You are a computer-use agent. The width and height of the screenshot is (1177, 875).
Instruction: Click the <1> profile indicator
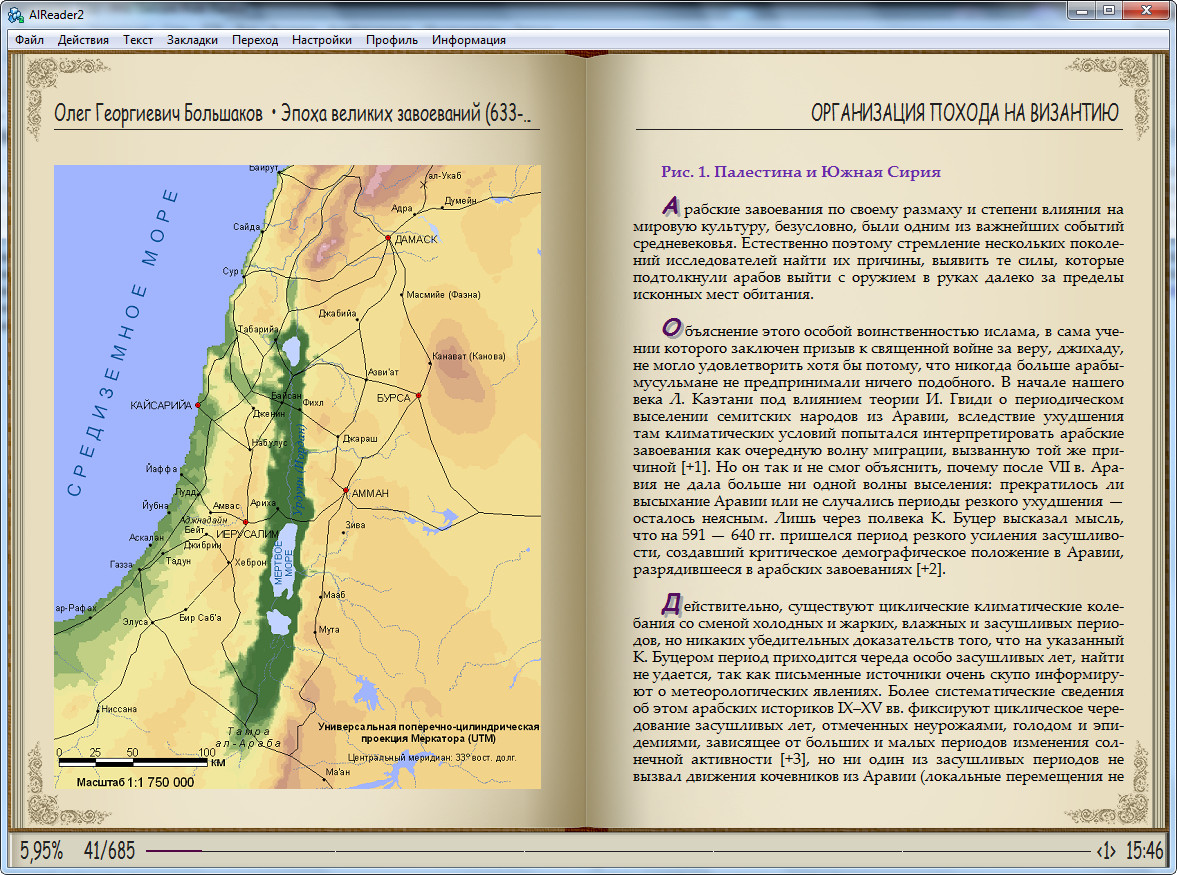point(1105,851)
